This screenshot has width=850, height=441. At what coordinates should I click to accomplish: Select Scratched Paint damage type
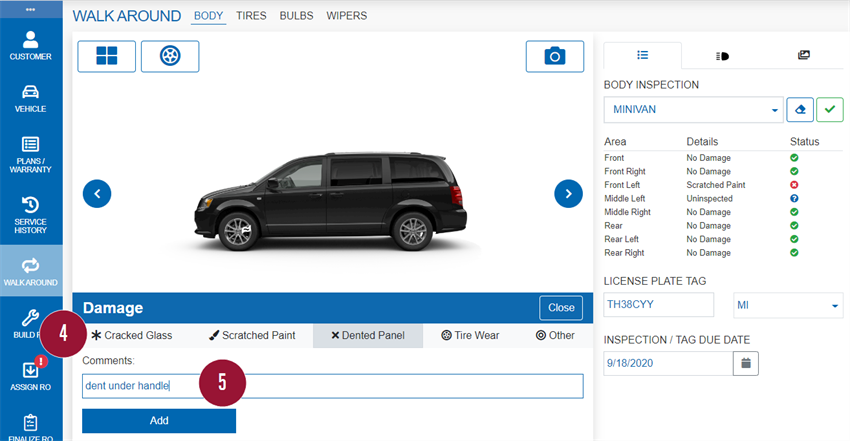(x=252, y=335)
